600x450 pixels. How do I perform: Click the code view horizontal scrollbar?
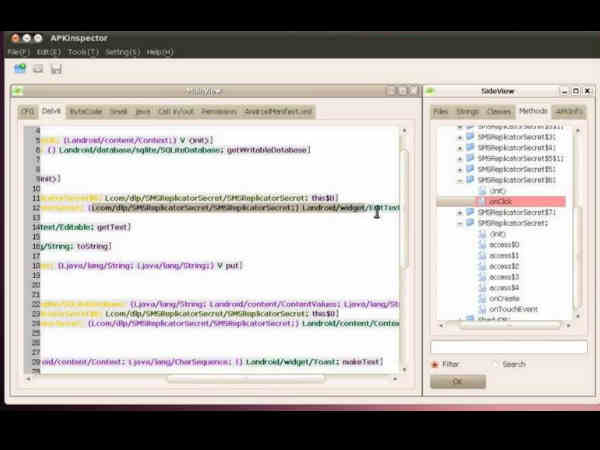point(246,379)
